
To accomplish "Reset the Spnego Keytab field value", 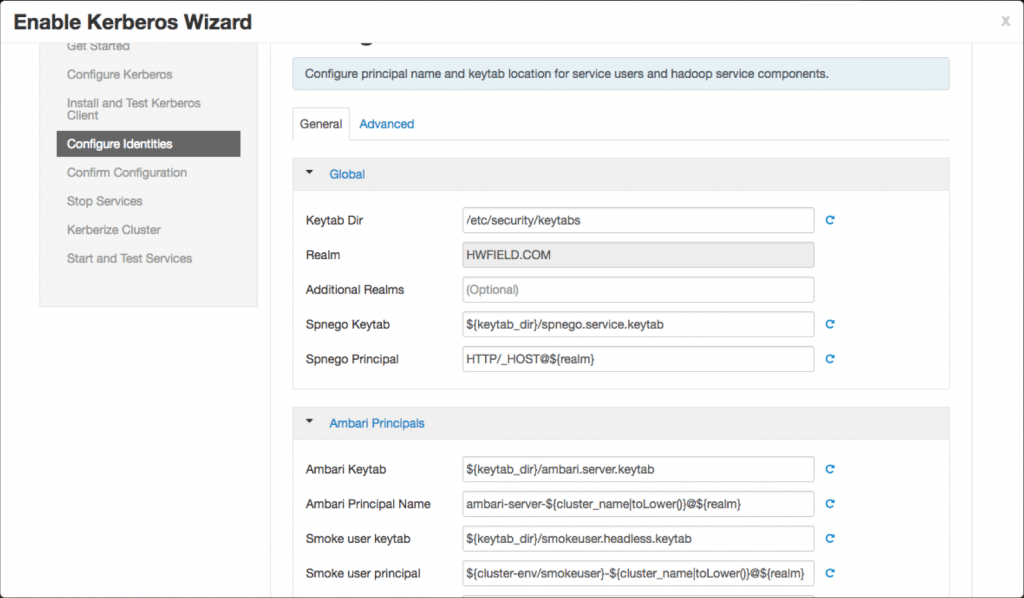I will pos(830,324).
